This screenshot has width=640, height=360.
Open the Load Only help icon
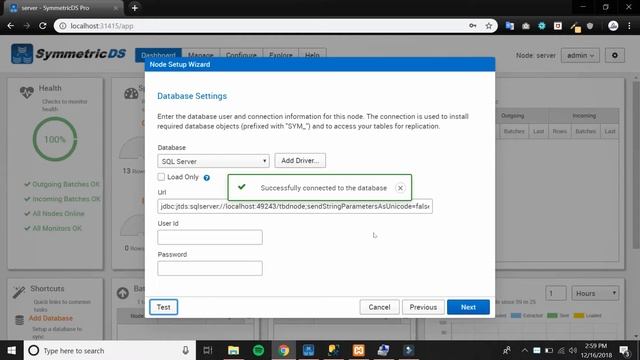tap(207, 178)
